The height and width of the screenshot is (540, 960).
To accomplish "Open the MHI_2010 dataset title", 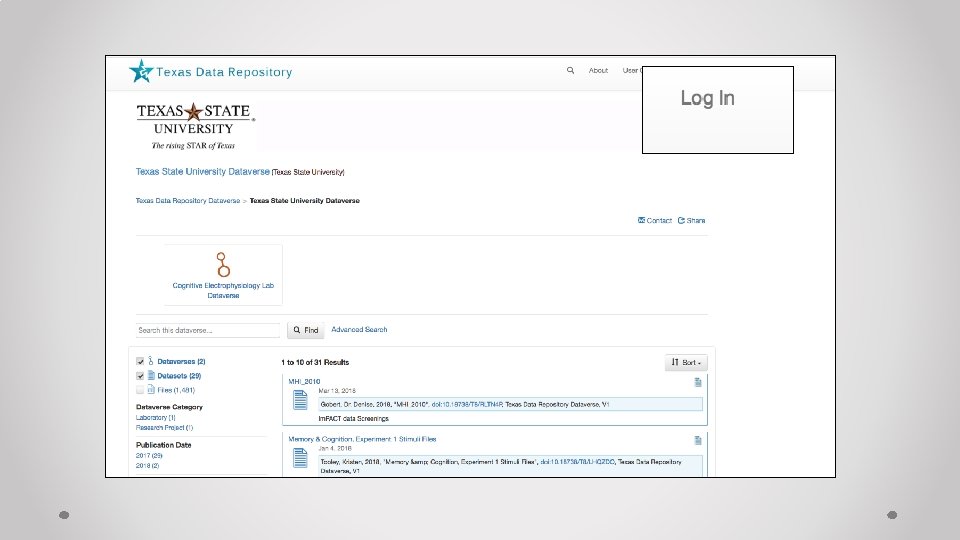I will (x=304, y=381).
